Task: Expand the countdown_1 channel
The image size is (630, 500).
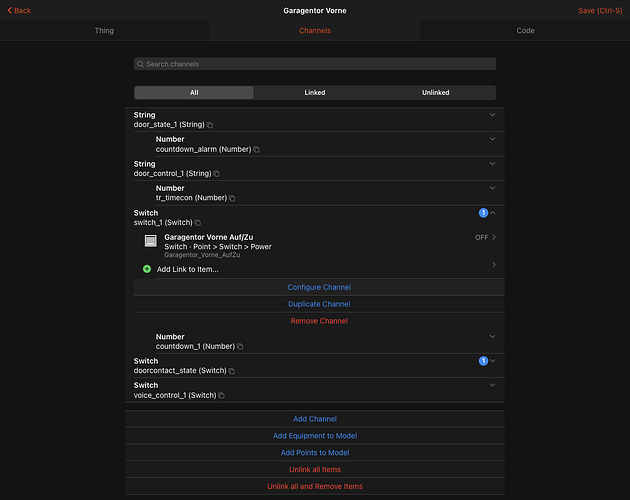Action: pos(492,337)
